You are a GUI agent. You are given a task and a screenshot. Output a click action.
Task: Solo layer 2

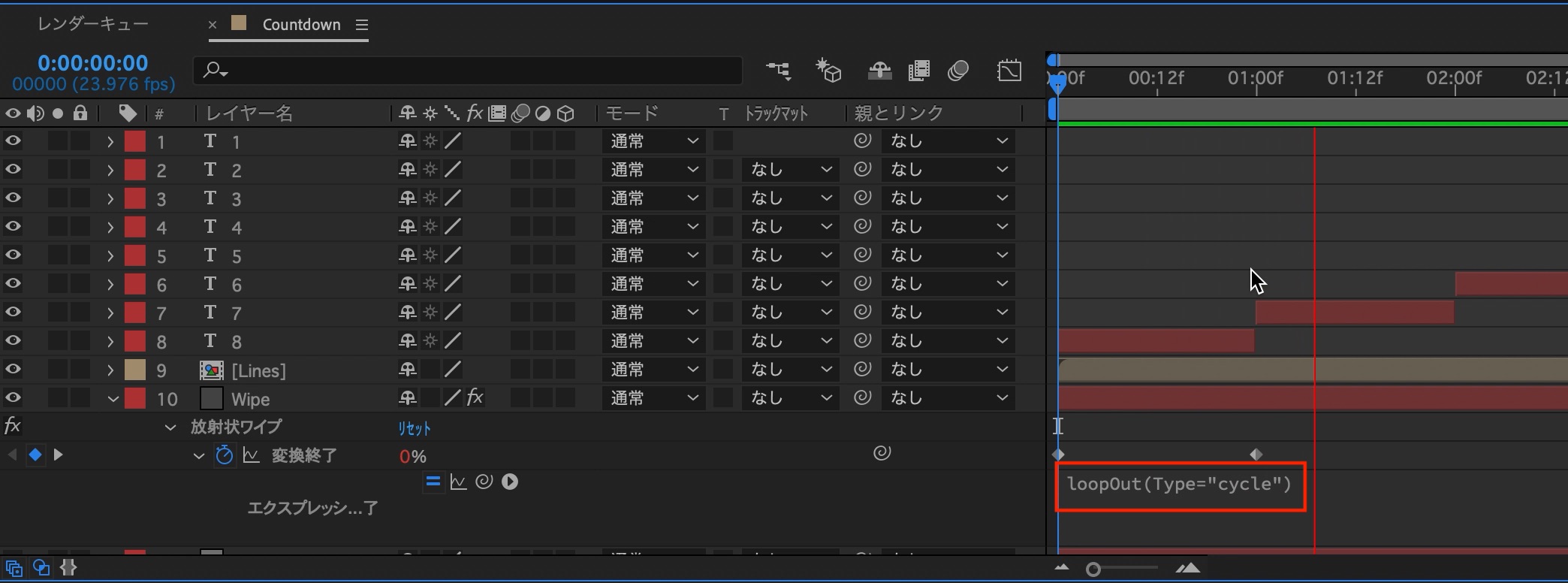(58, 170)
